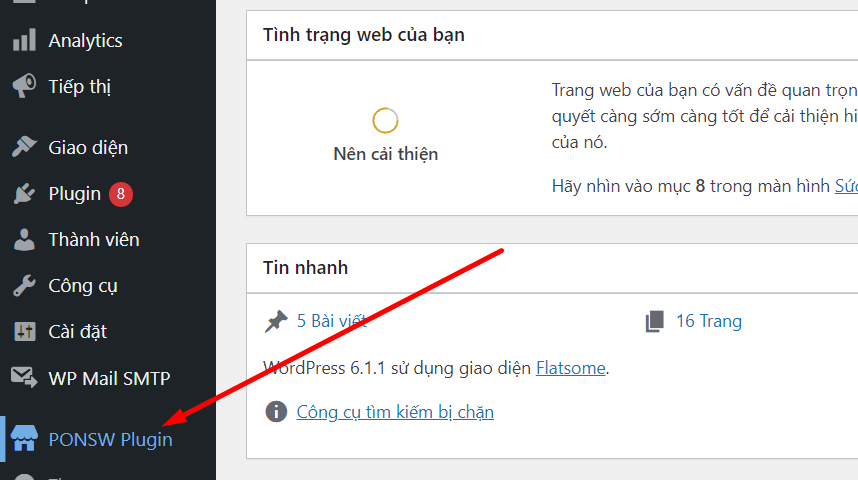
Task: Click the Nên cải thiện status label
Action: tap(386, 154)
